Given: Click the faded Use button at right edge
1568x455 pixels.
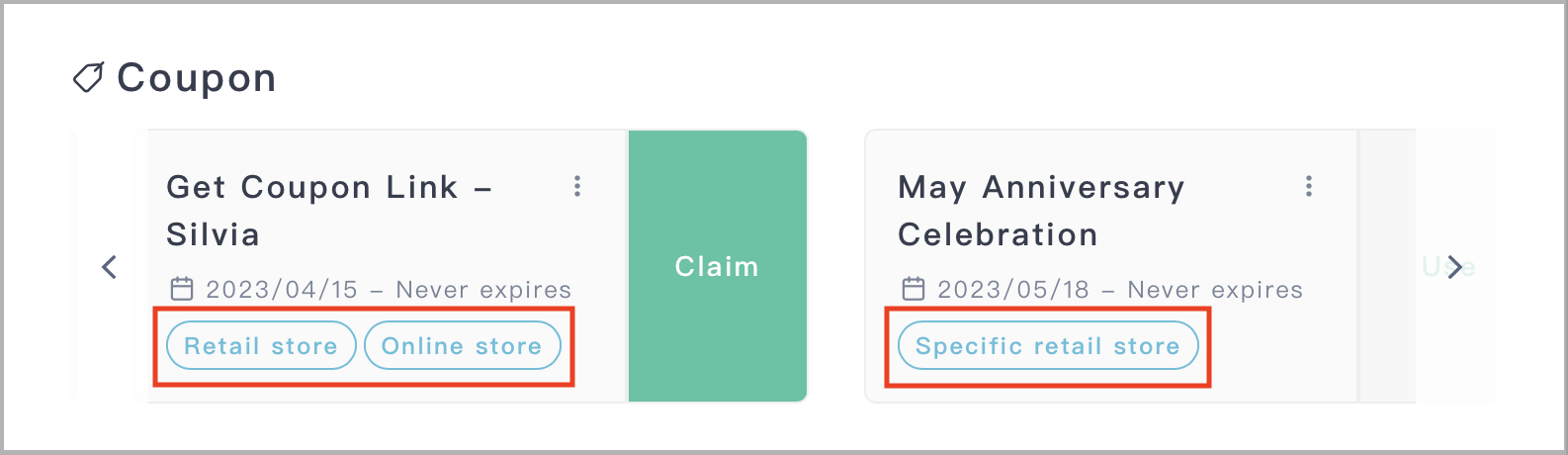Looking at the screenshot, I should (1448, 267).
